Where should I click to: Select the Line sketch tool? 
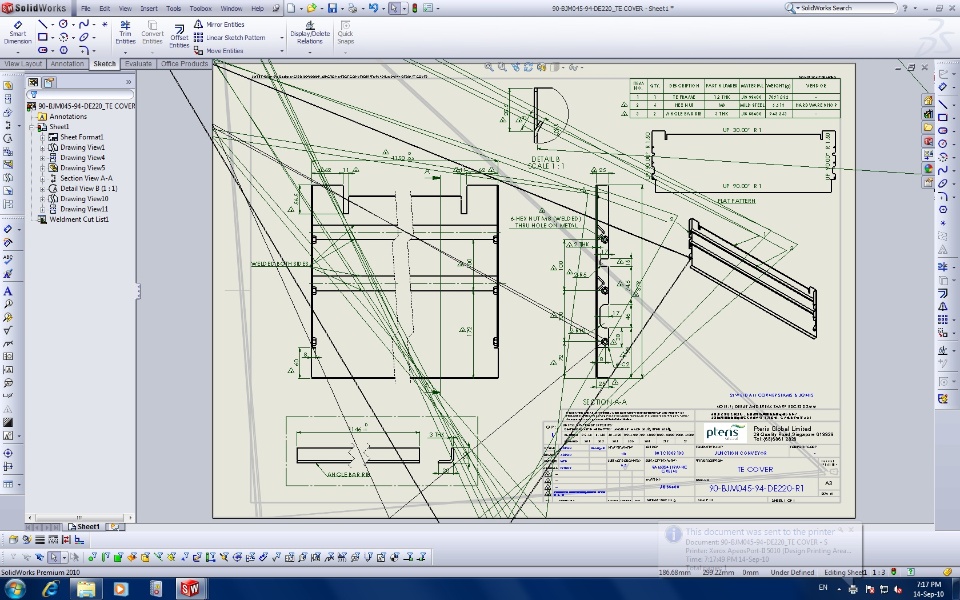click(42, 24)
